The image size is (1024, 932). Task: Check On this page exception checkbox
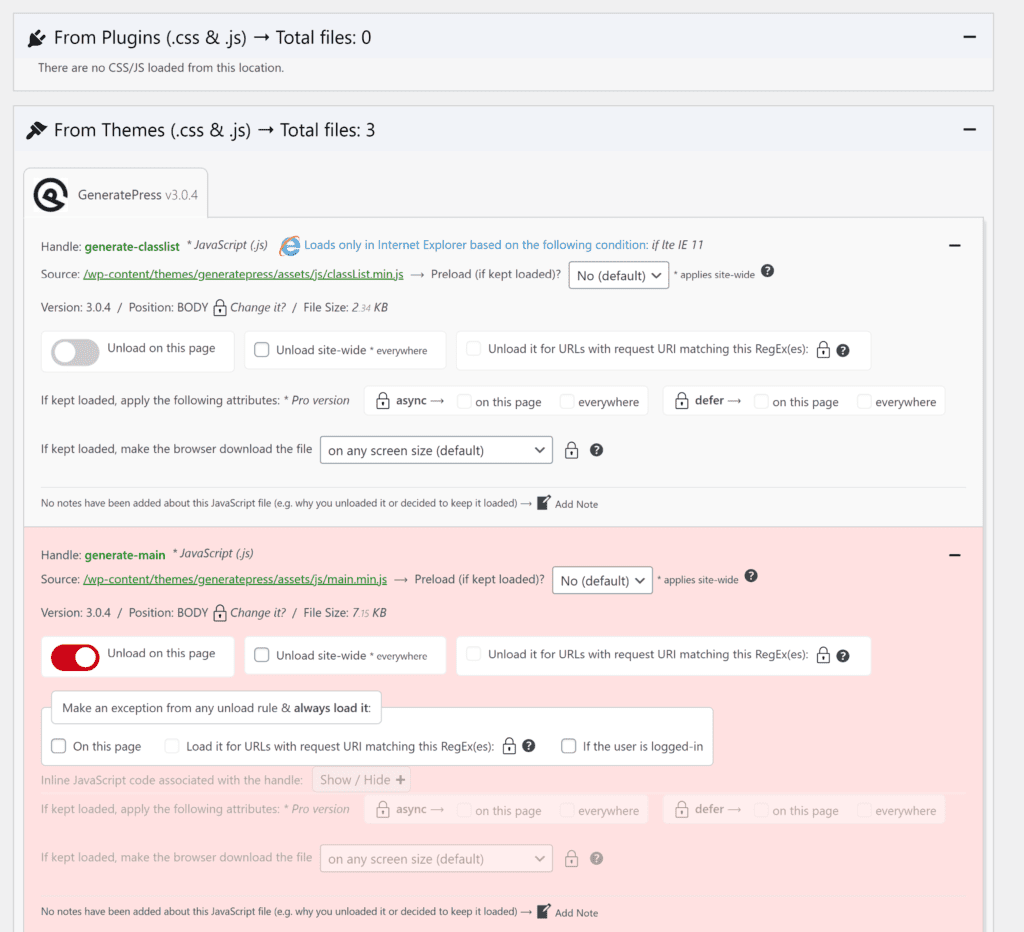pos(59,746)
